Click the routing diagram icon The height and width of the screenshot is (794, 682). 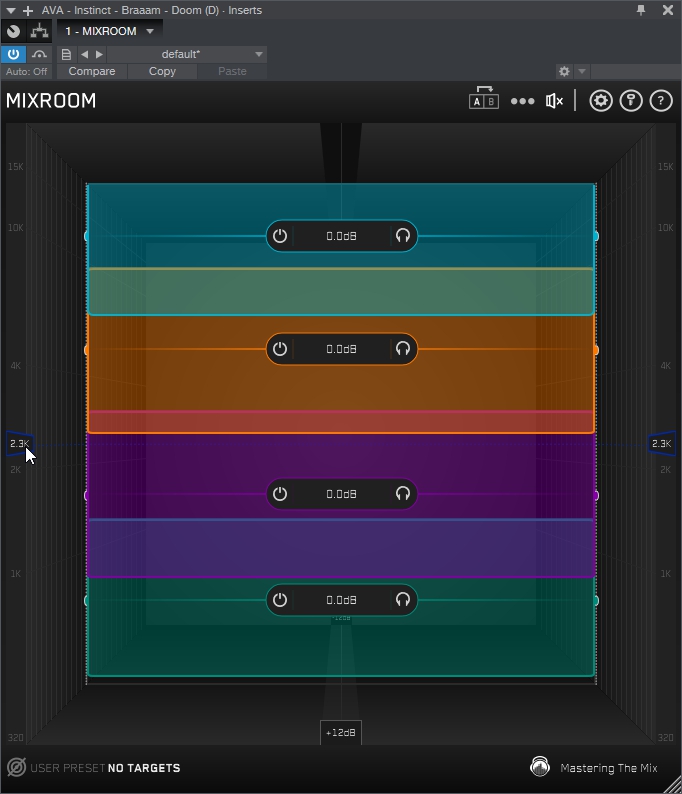pyautogui.click(x=39, y=31)
